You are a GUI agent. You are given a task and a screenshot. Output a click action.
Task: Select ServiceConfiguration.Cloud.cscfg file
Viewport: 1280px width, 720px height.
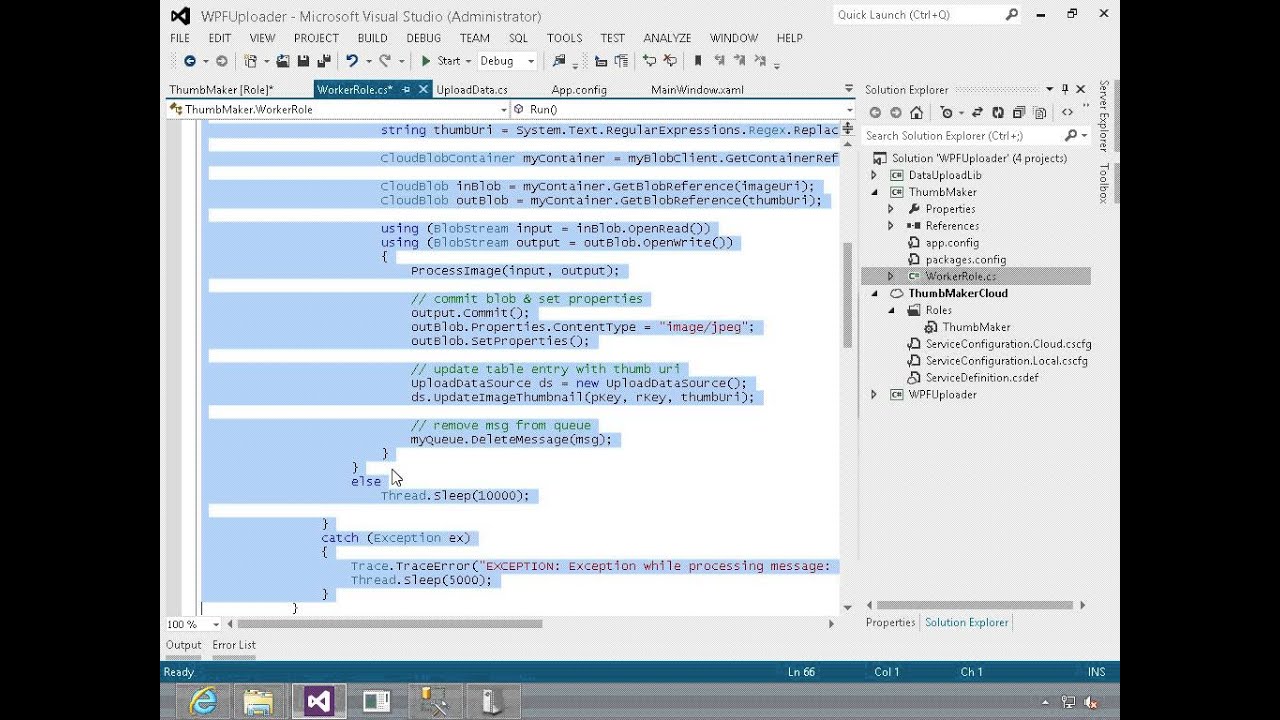tap(1007, 344)
